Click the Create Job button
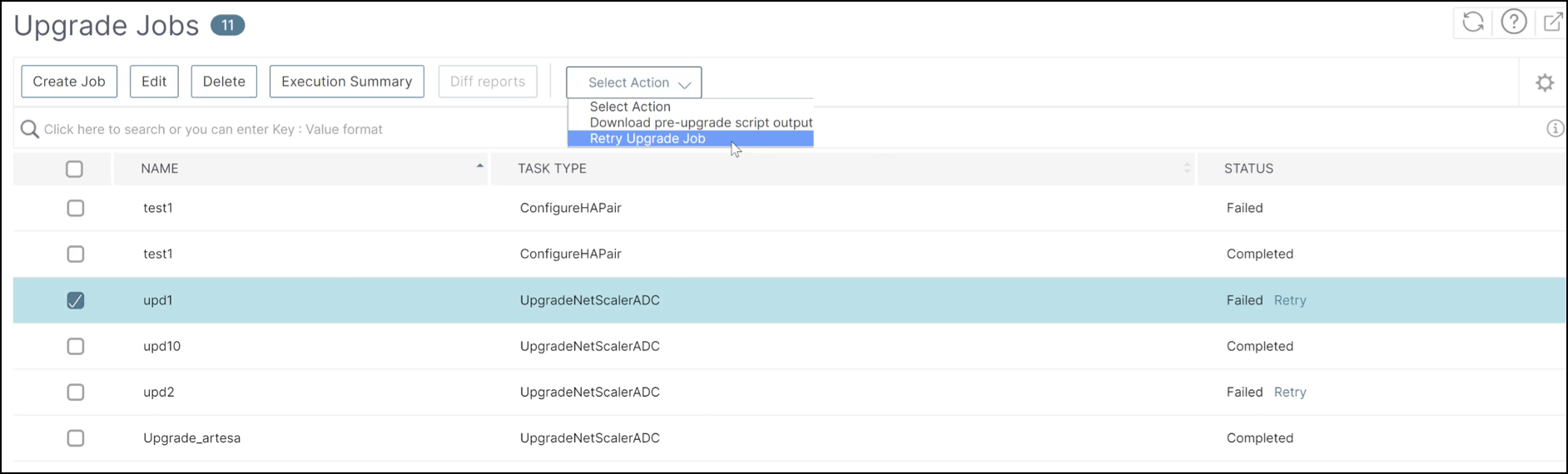 pyautogui.click(x=69, y=81)
